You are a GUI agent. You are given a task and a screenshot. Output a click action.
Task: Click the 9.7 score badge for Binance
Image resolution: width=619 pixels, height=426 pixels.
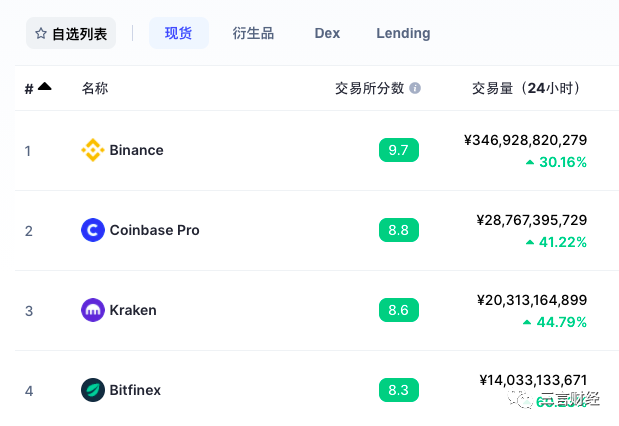click(x=398, y=150)
